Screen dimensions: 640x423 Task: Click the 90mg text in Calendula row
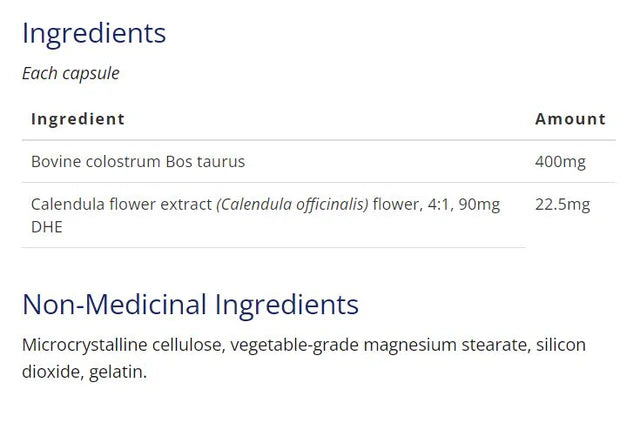point(479,204)
